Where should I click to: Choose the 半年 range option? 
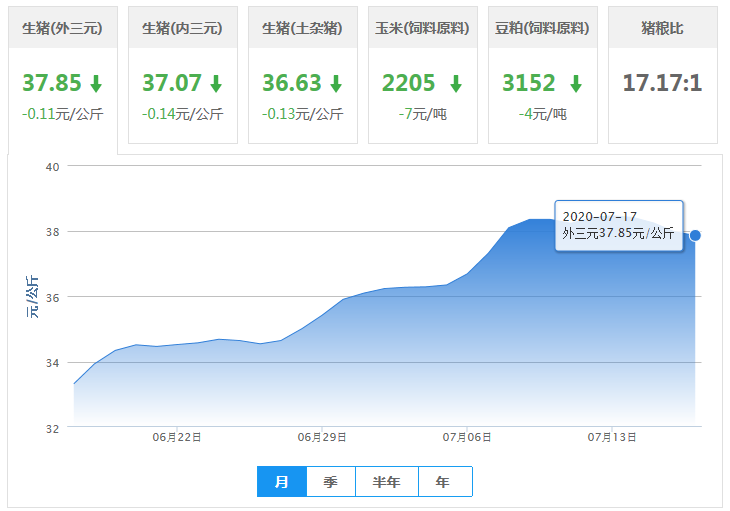387,482
